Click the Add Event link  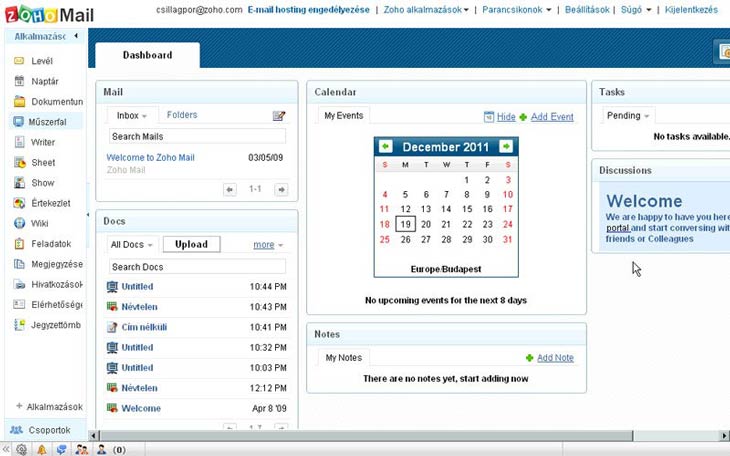coord(552,117)
